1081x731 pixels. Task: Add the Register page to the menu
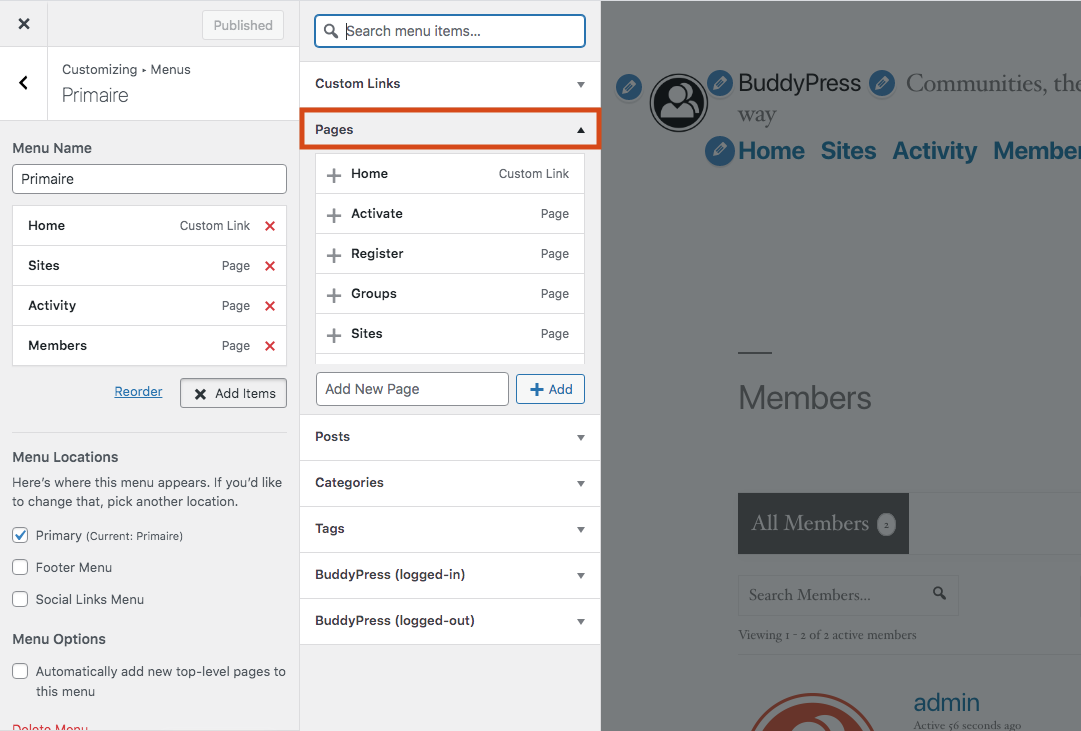pyautogui.click(x=334, y=254)
